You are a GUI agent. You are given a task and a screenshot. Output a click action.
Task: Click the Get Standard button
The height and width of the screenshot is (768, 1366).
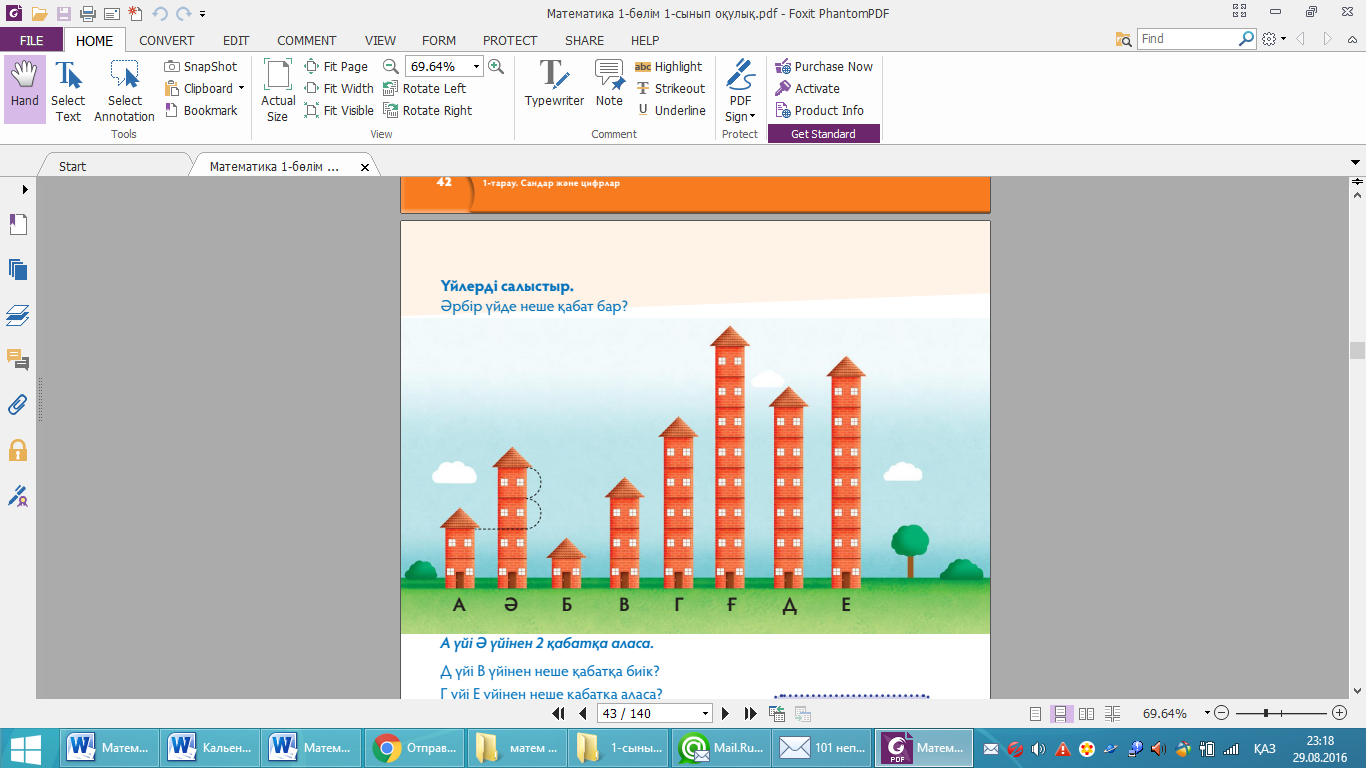(823, 134)
